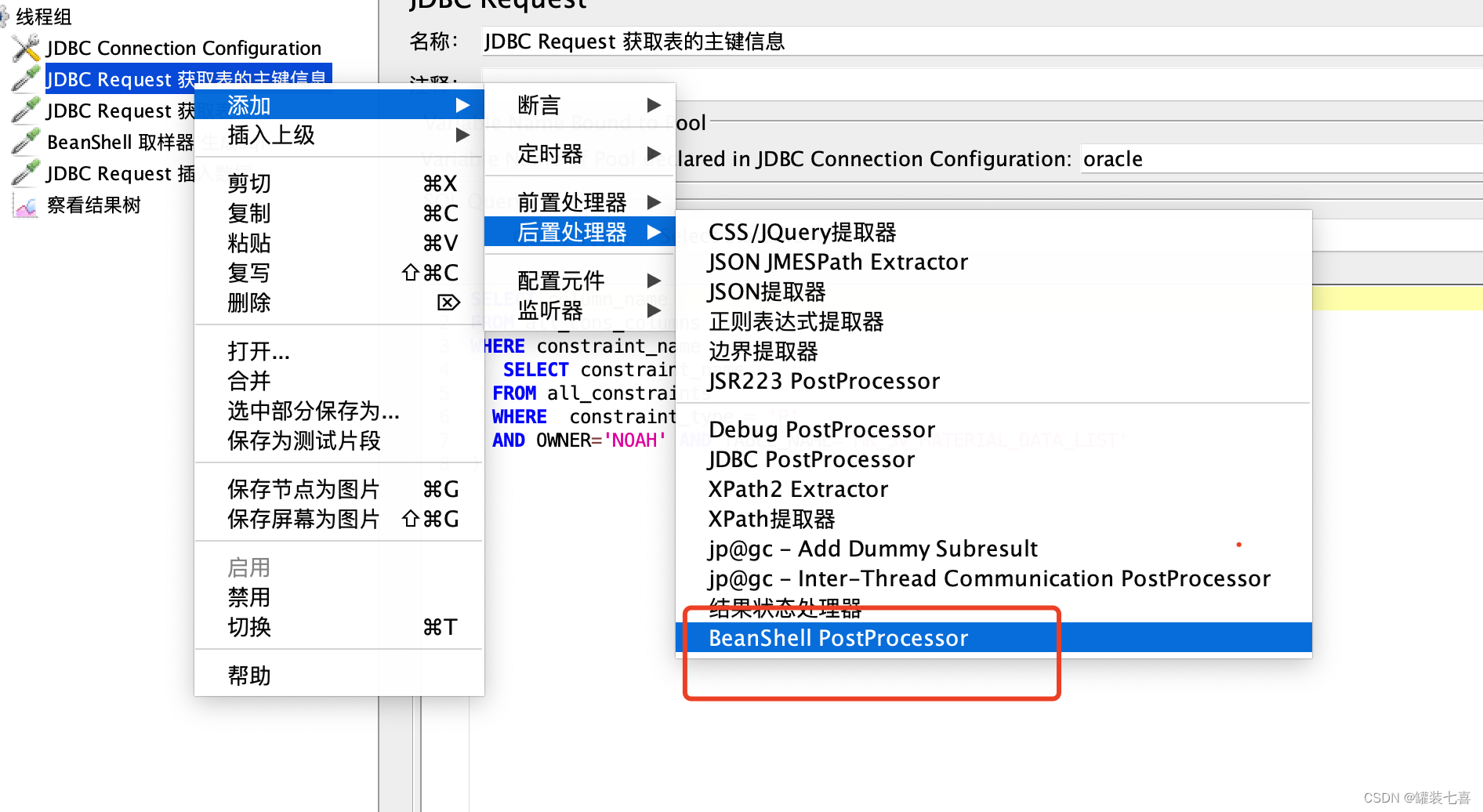This screenshot has width=1483, height=812.
Task: Open 帮助 from the context menu
Action: 339,676
